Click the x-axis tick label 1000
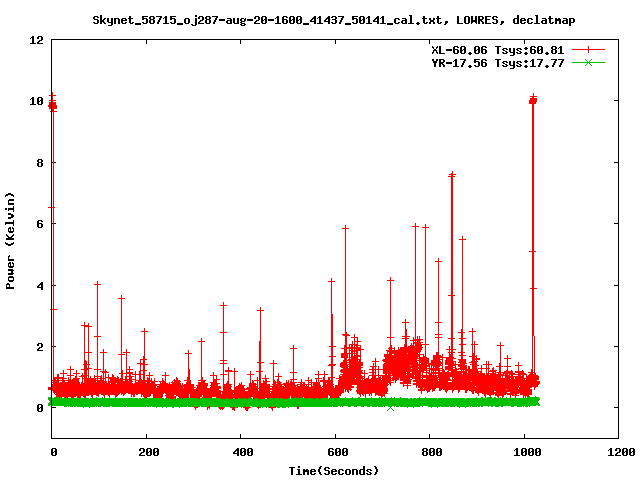 pyautogui.click(x=527, y=452)
